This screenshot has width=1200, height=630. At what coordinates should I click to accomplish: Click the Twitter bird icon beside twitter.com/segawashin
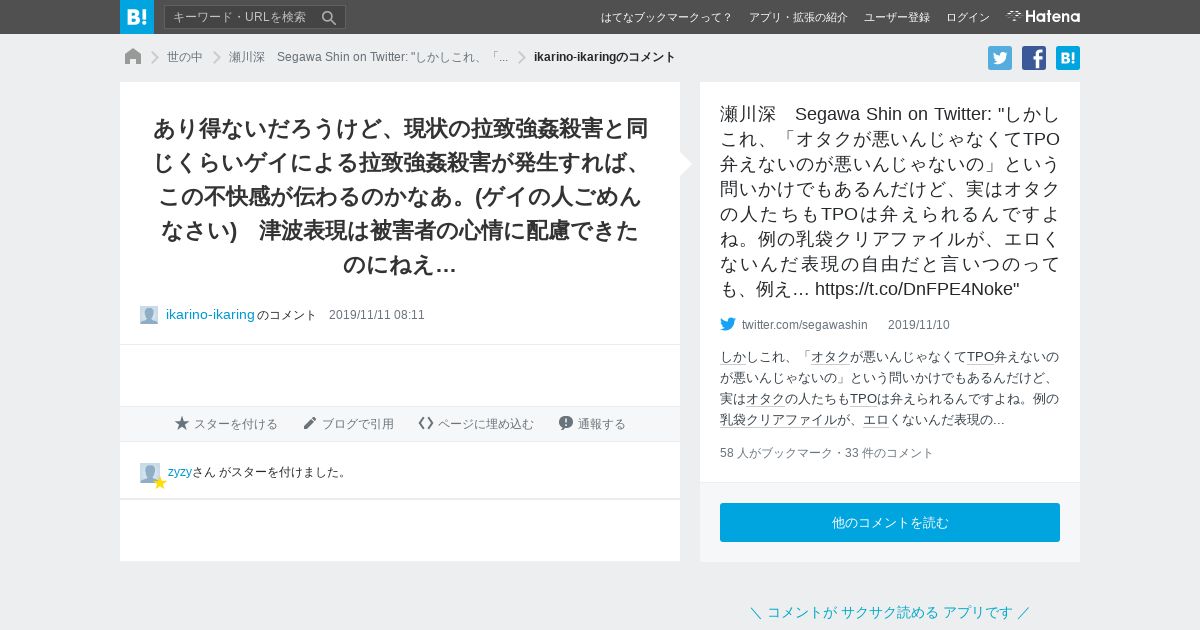tap(728, 324)
